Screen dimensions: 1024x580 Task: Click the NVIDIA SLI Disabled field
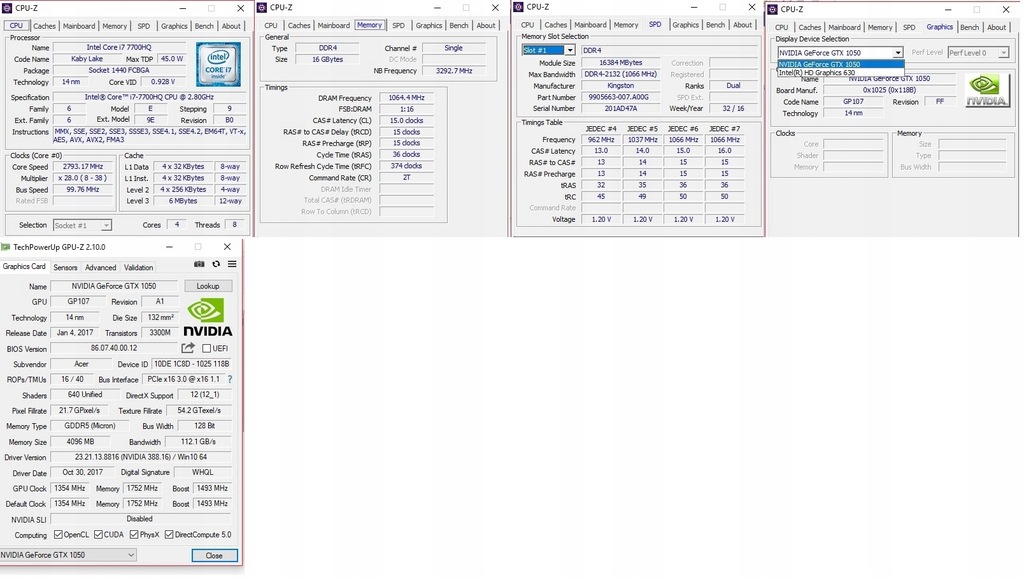pyautogui.click(x=140, y=519)
